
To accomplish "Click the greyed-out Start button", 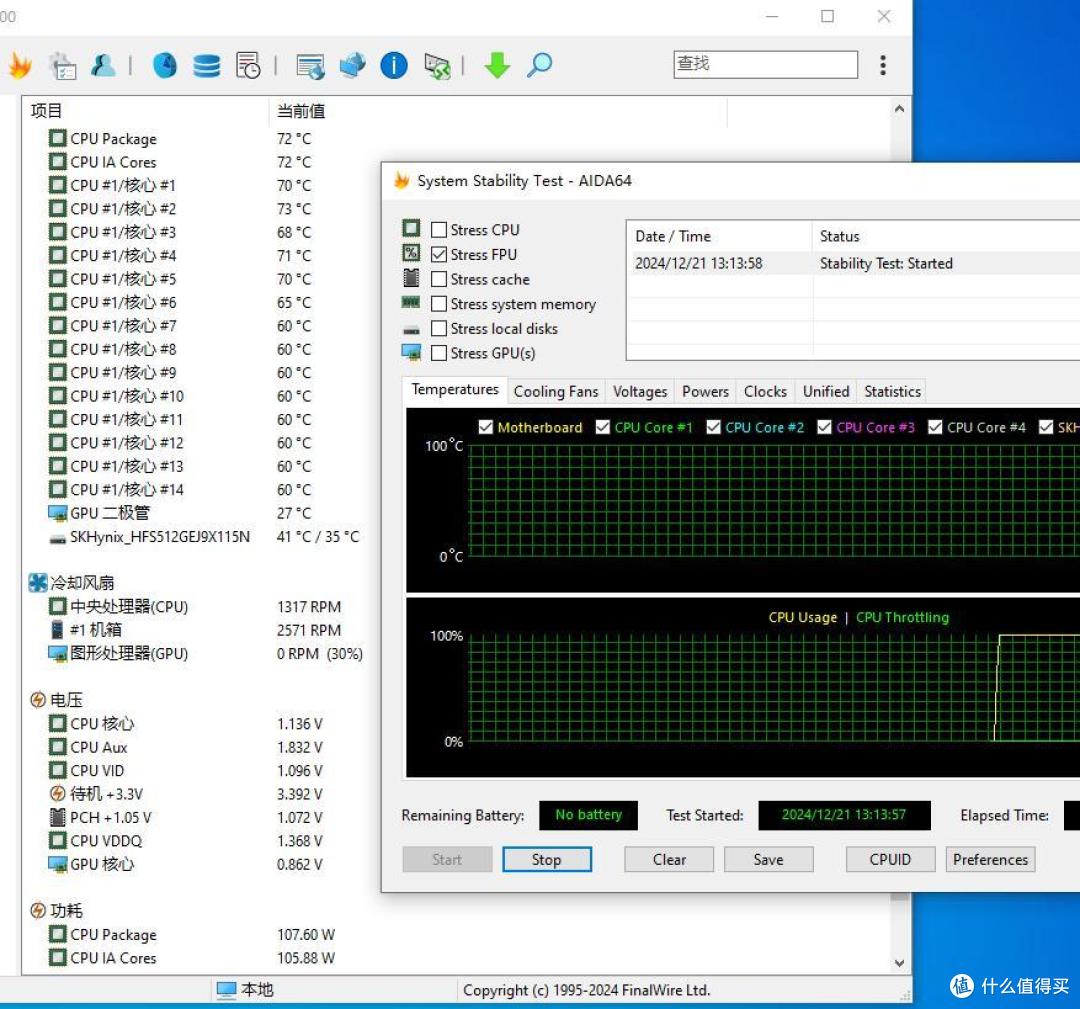I will click(x=447, y=860).
